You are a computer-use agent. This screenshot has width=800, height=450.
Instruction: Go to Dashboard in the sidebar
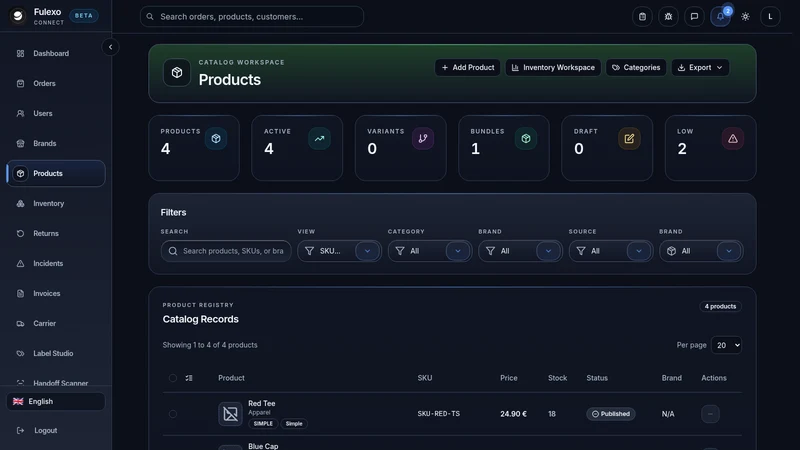coord(56,53)
